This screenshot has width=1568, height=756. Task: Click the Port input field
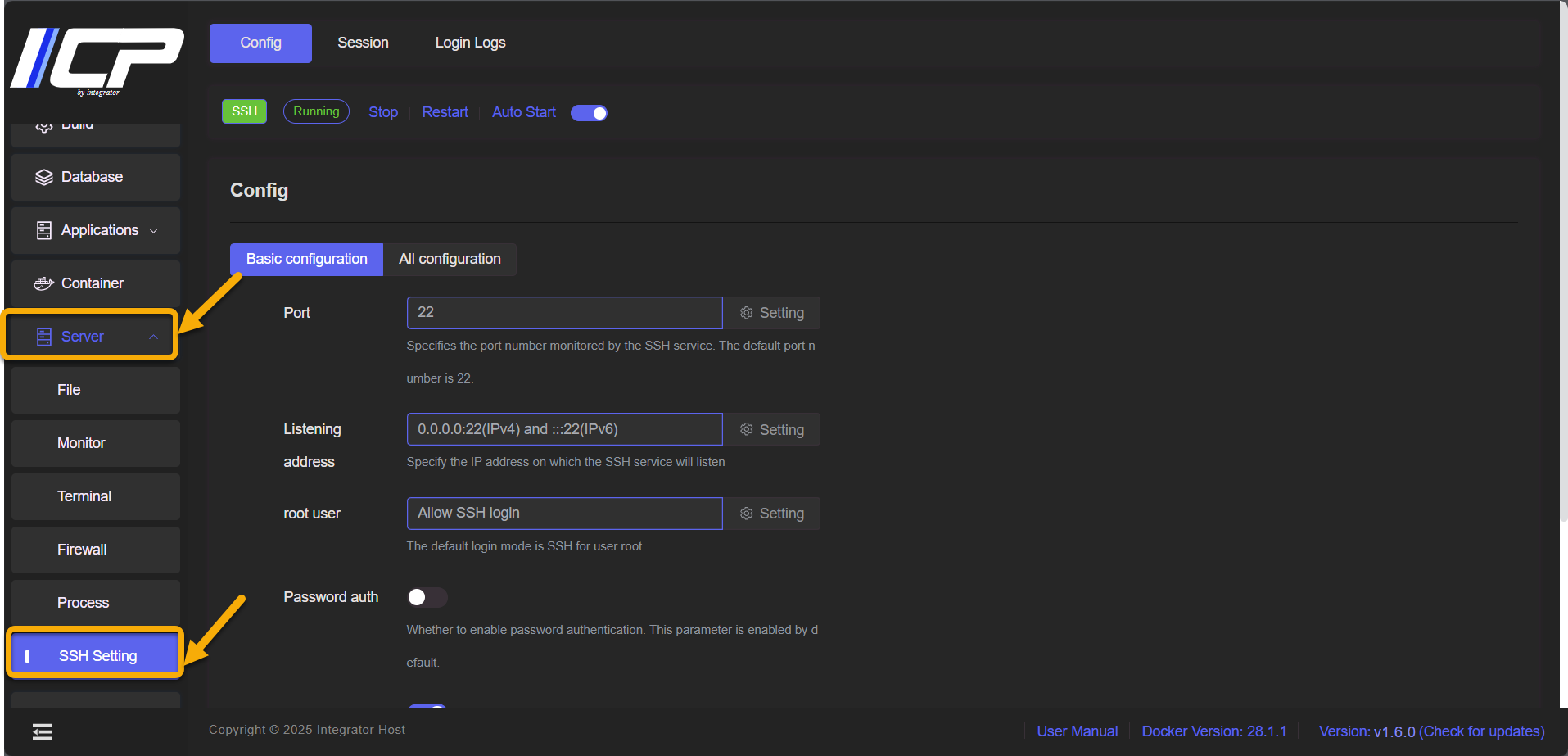pyautogui.click(x=564, y=313)
